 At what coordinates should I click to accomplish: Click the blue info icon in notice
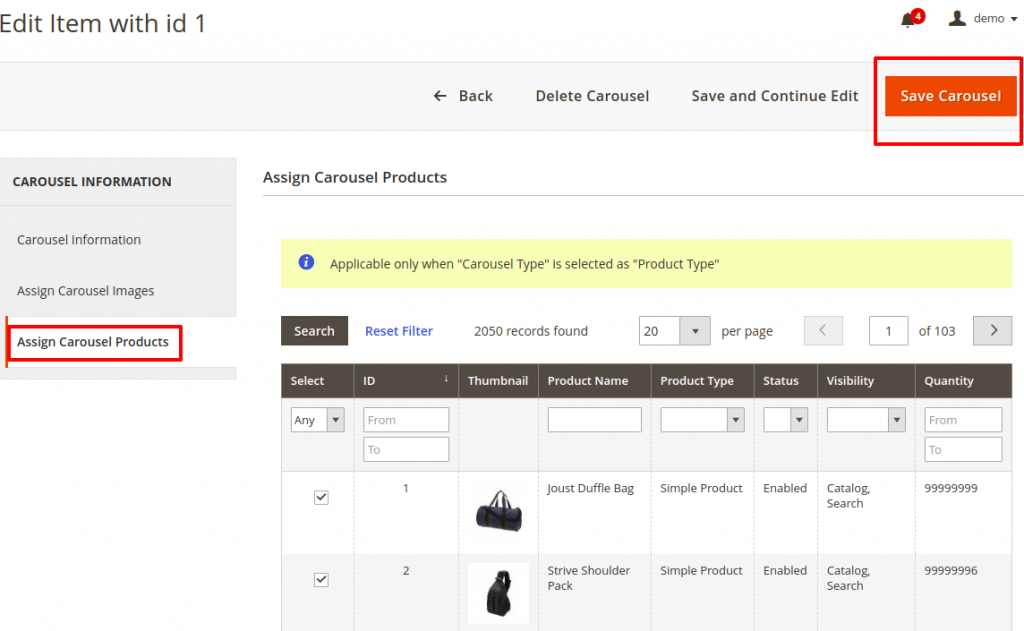coord(307,263)
